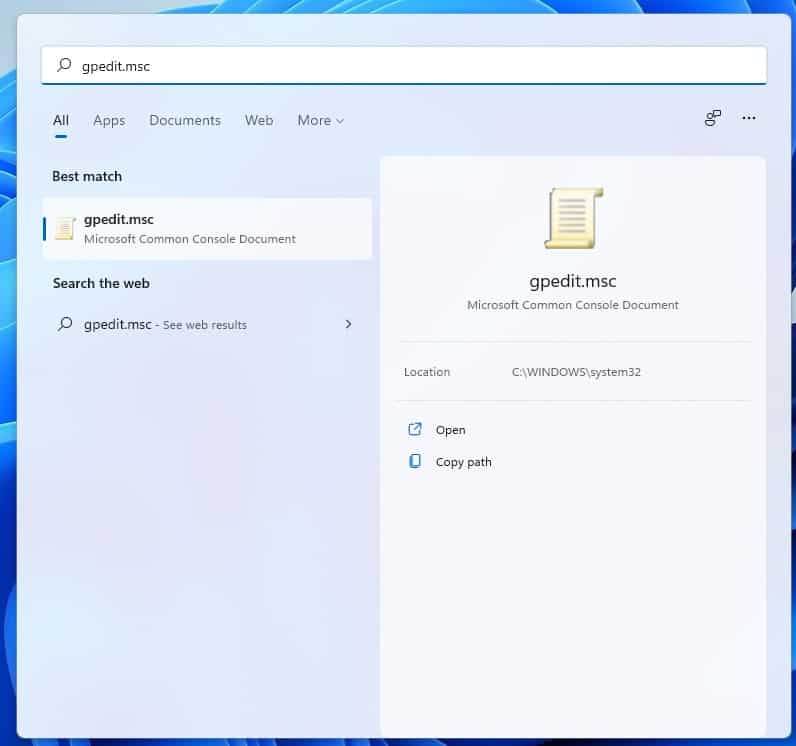
Task: Click the large gpedit.msc document icon in preview
Action: click(x=573, y=218)
